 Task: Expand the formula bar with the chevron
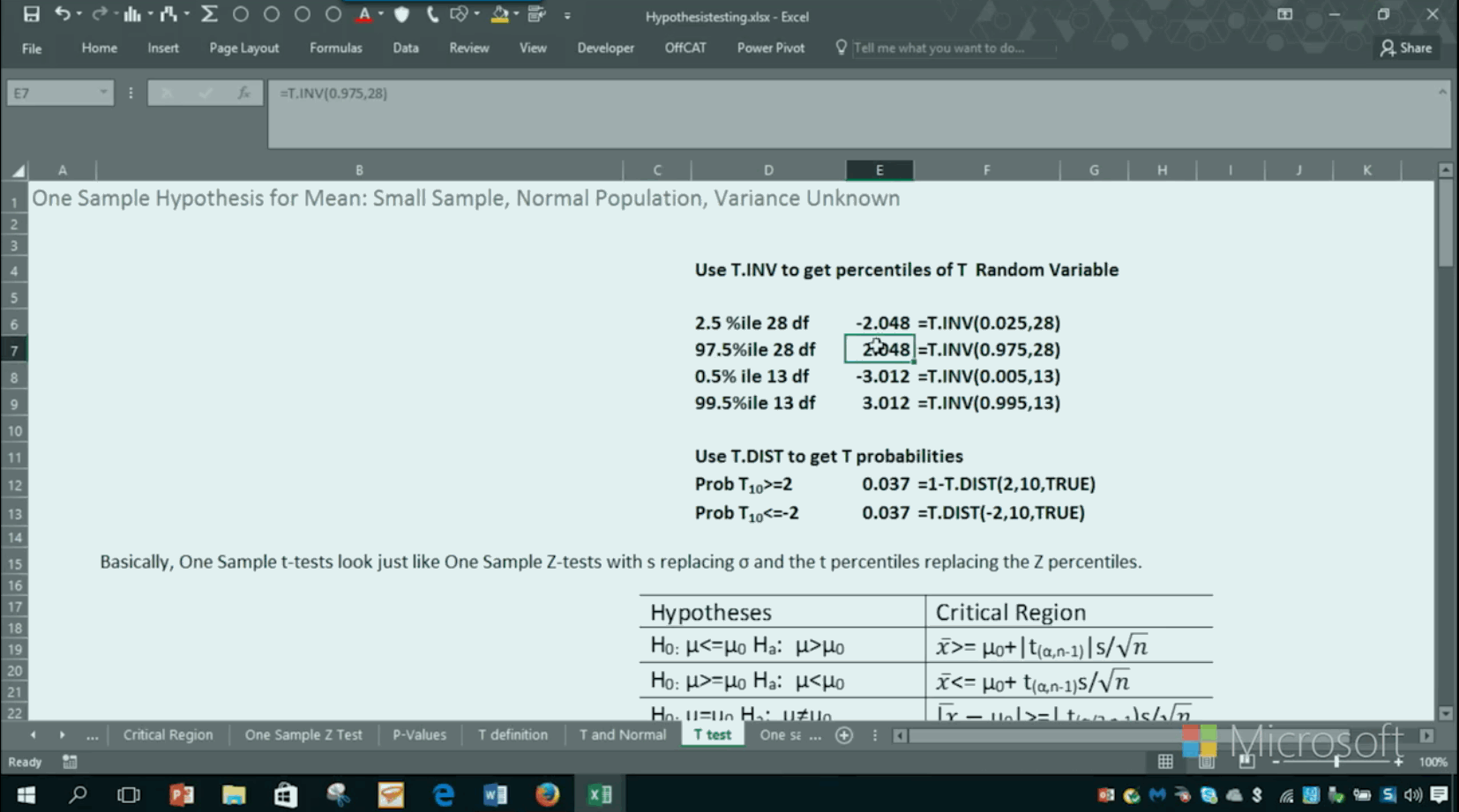(x=1442, y=92)
